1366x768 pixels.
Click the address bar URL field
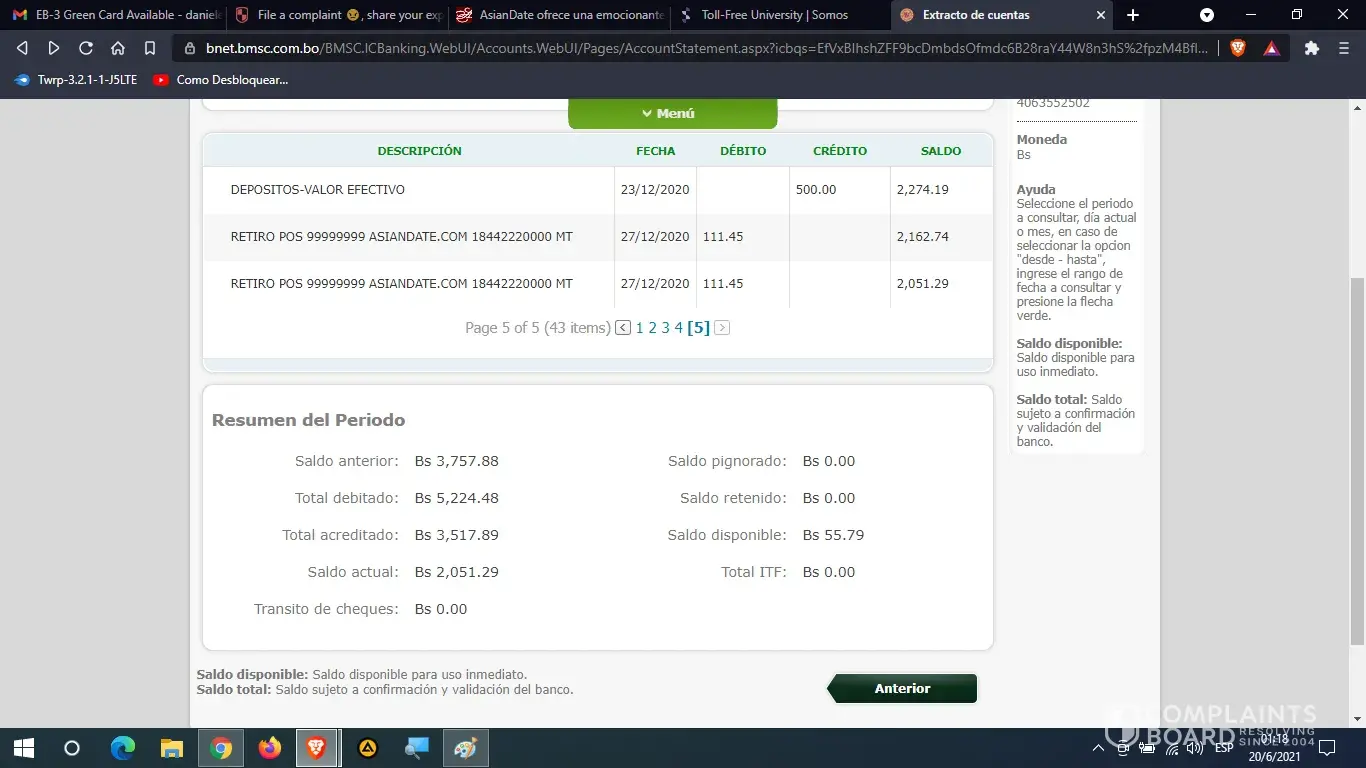700,48
